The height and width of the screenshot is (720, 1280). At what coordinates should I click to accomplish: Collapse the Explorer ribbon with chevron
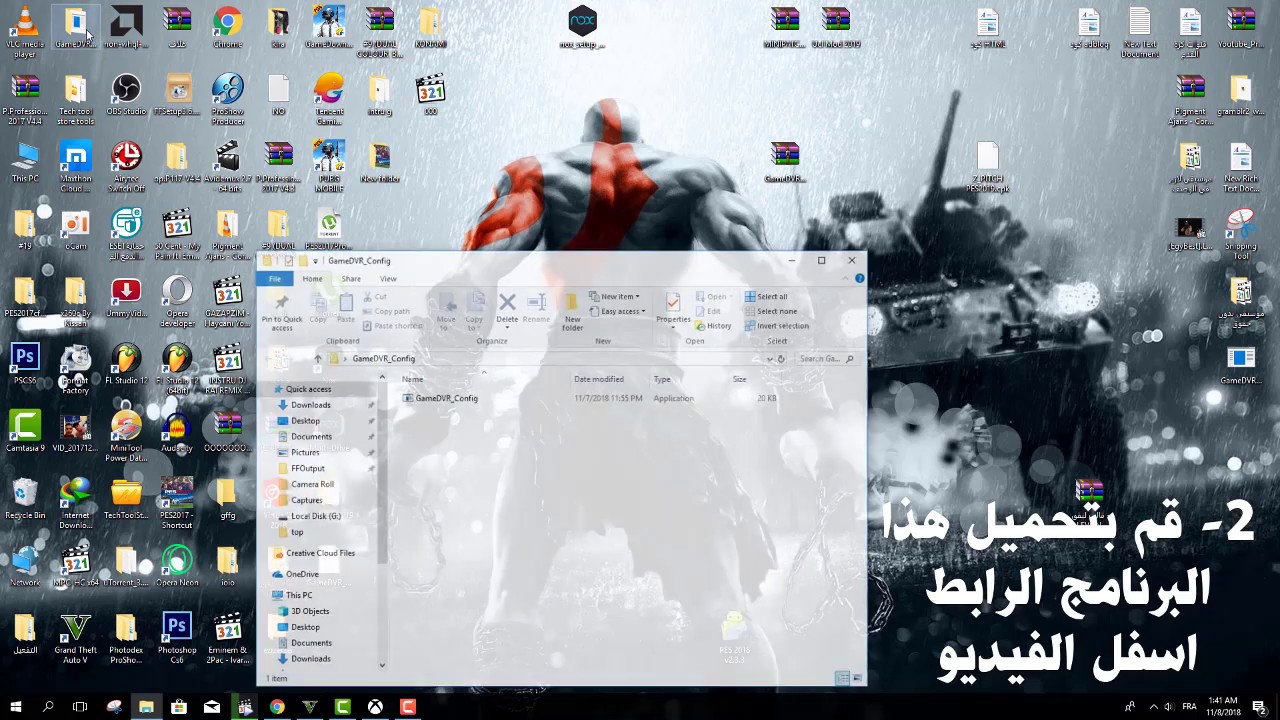(x=847, y=279)
